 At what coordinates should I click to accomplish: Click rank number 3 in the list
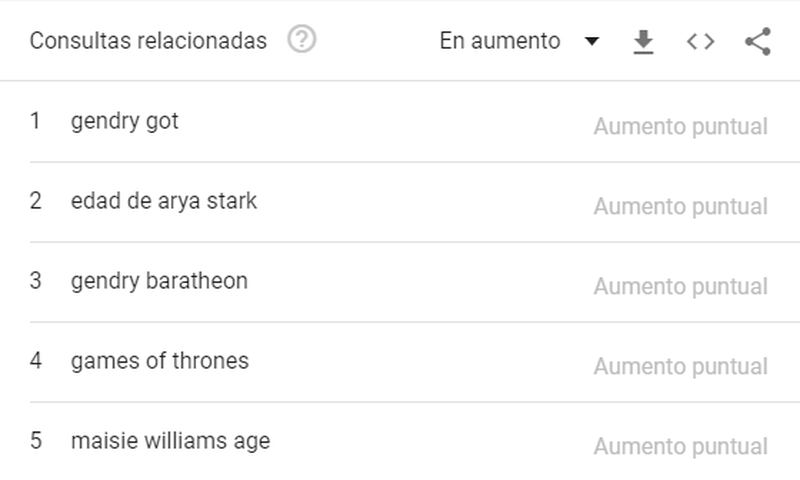coord(35,281)
